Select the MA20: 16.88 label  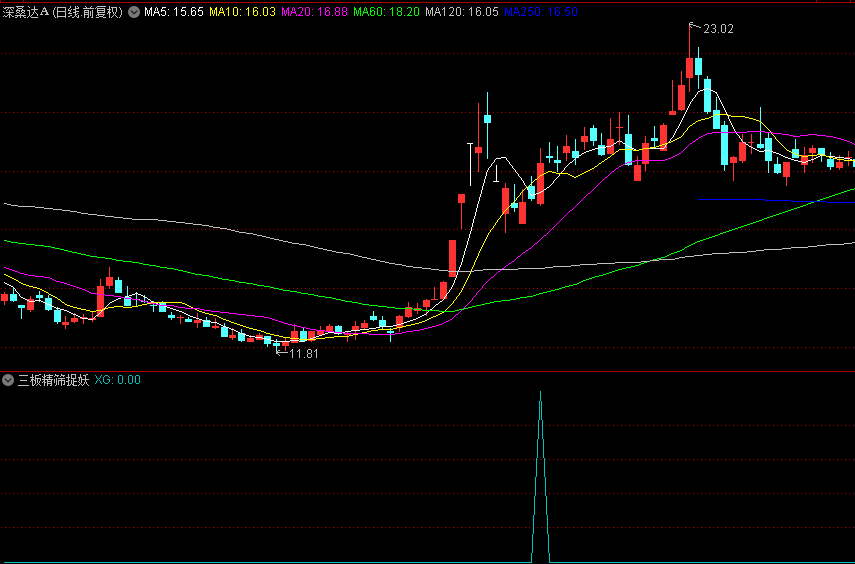tap(315, 12)
